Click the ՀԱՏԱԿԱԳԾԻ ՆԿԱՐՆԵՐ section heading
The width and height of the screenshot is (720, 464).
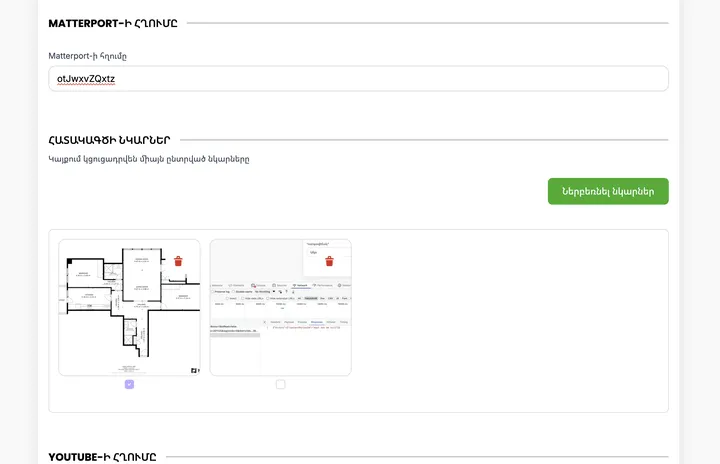click(x=109, y=140)
